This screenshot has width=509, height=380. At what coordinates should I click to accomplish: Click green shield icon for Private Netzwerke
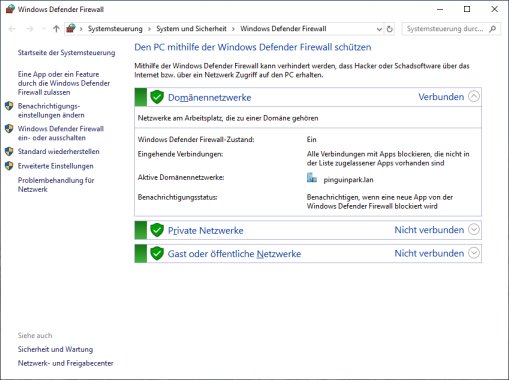click(x=157, y=230)
